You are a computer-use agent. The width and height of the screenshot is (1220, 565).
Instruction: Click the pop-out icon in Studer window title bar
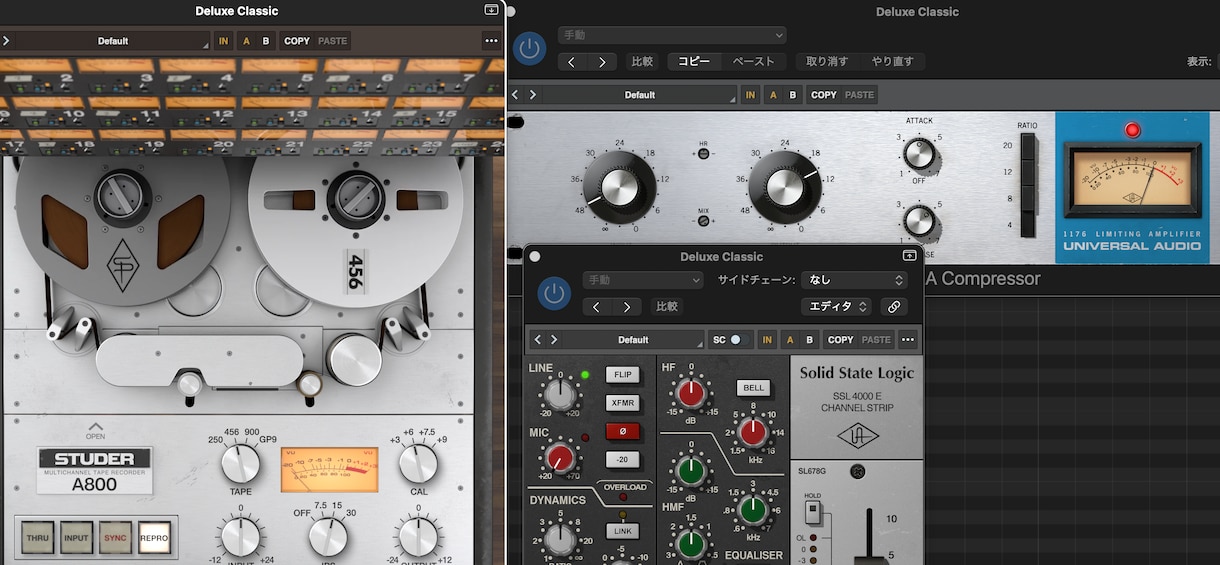491,10
